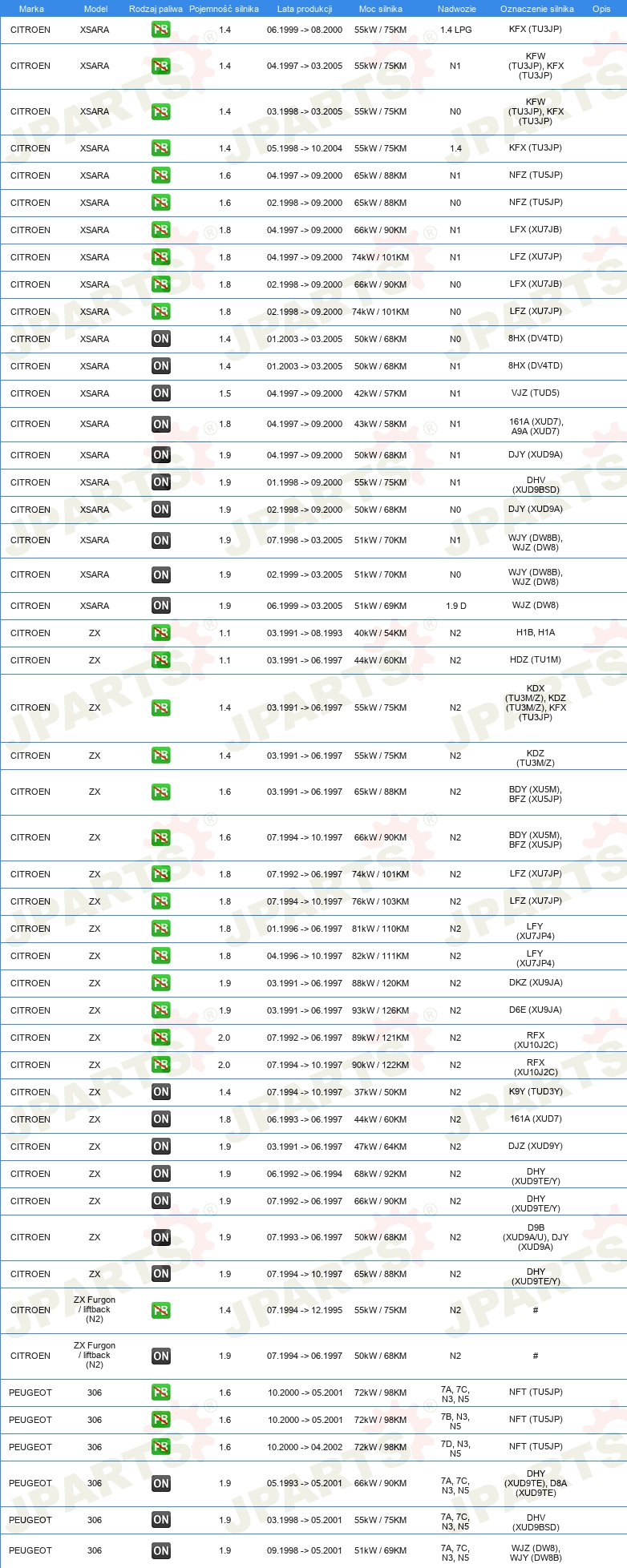Click the 'Pojemność silnika' column header
This screenshot has width=627, height=1568.
click(x=225, y=9)
